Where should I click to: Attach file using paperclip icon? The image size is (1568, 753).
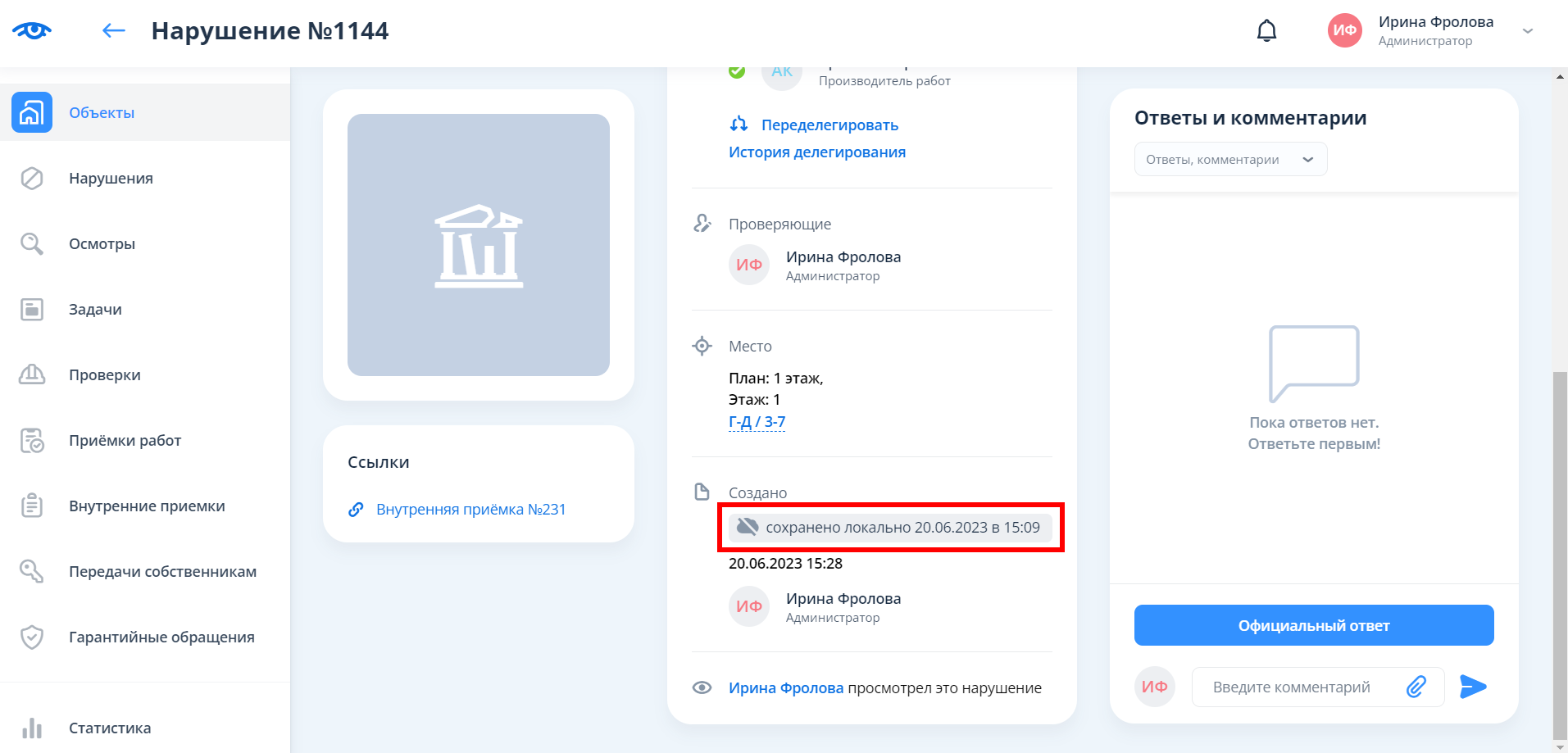[x=1416, y=687]
